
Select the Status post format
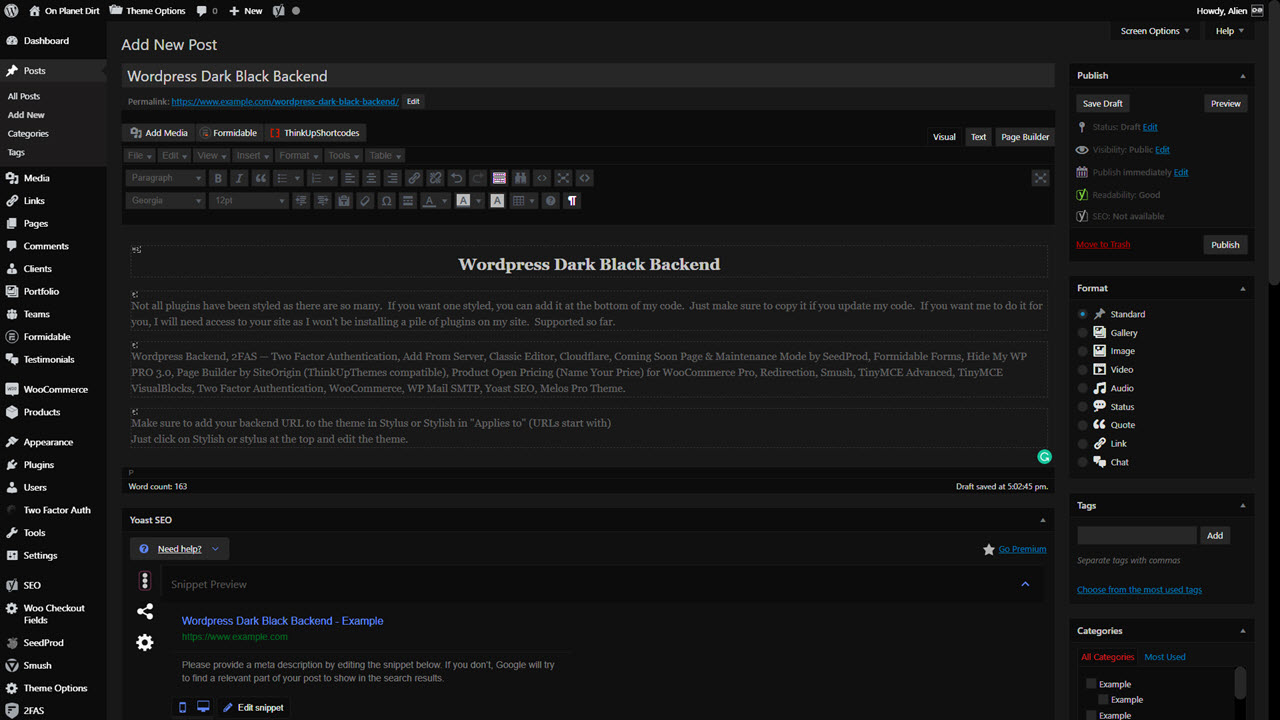[x=1082, y=407]
